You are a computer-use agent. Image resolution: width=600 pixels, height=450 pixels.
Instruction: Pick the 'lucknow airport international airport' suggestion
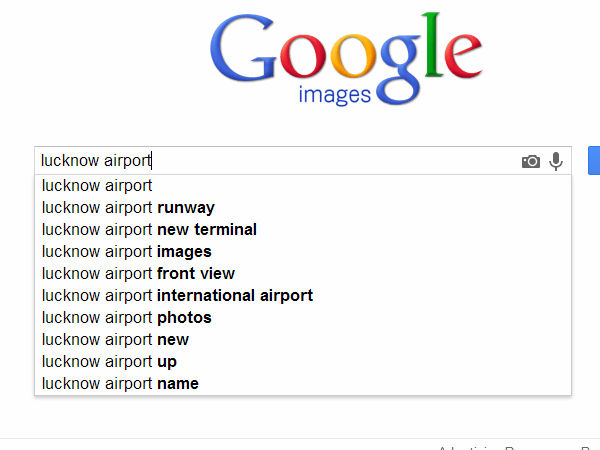click(177, 296)
